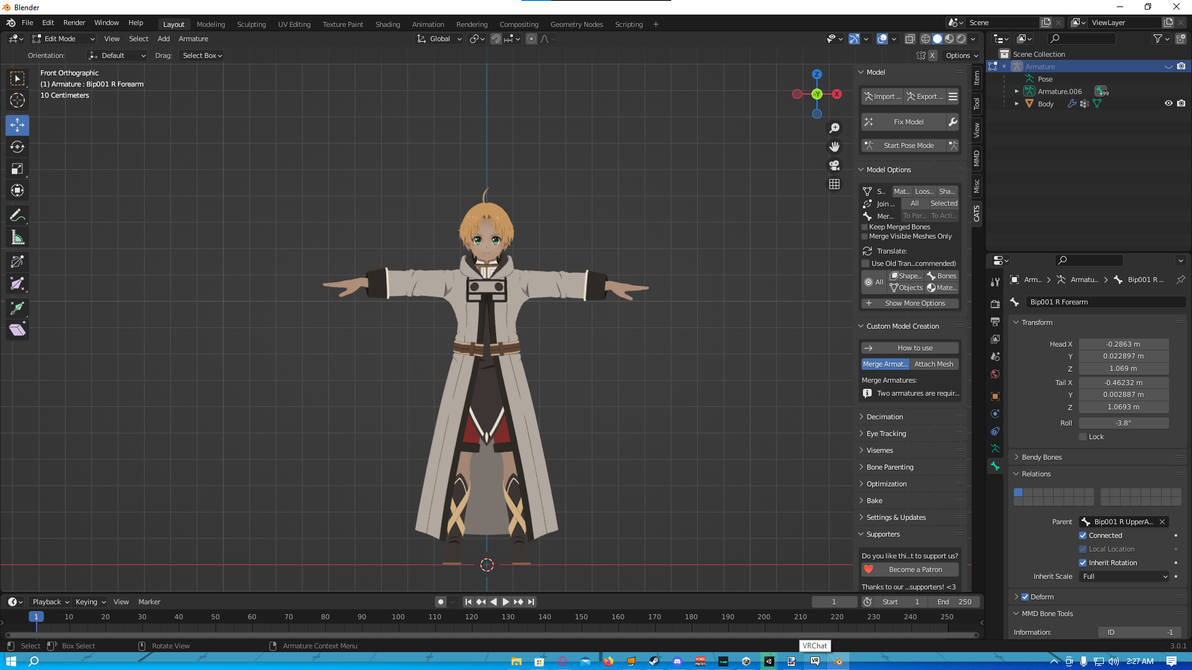Switch to orthographic grid view icon
The width and height of the screenshot is (1192, 670).
[x=834, y=184]
